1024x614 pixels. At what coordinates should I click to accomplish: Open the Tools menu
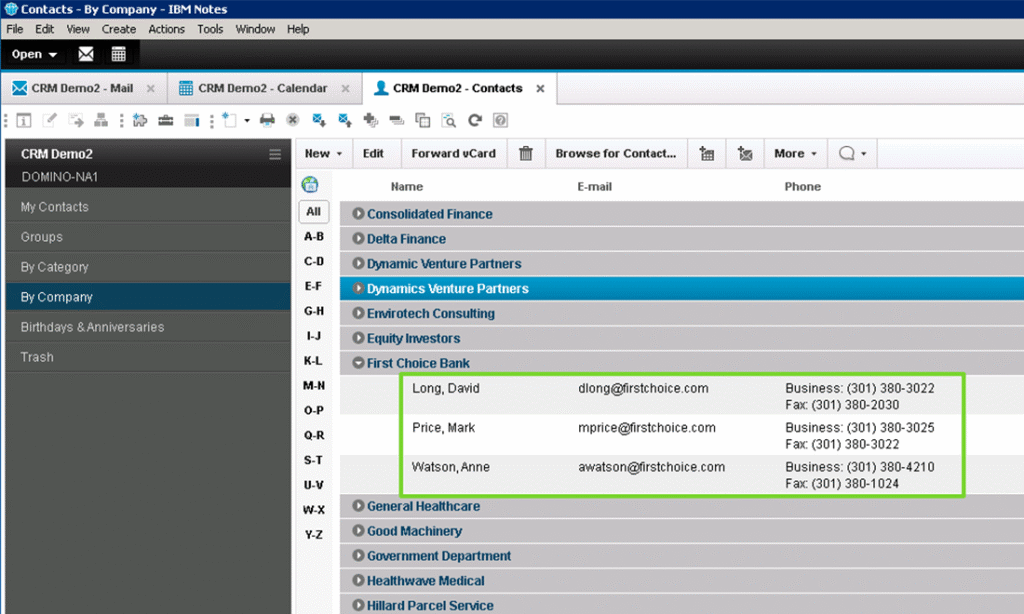point(210,29)
